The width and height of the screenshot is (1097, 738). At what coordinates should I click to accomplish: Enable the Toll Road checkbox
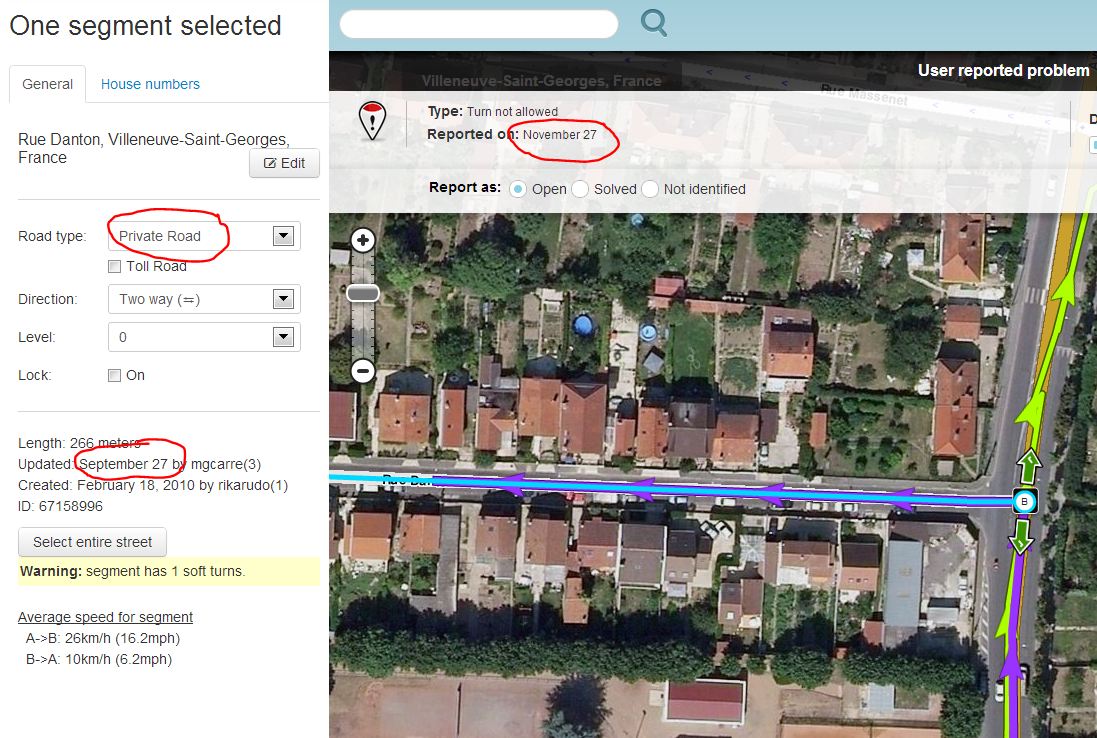(x=115, y=266)
